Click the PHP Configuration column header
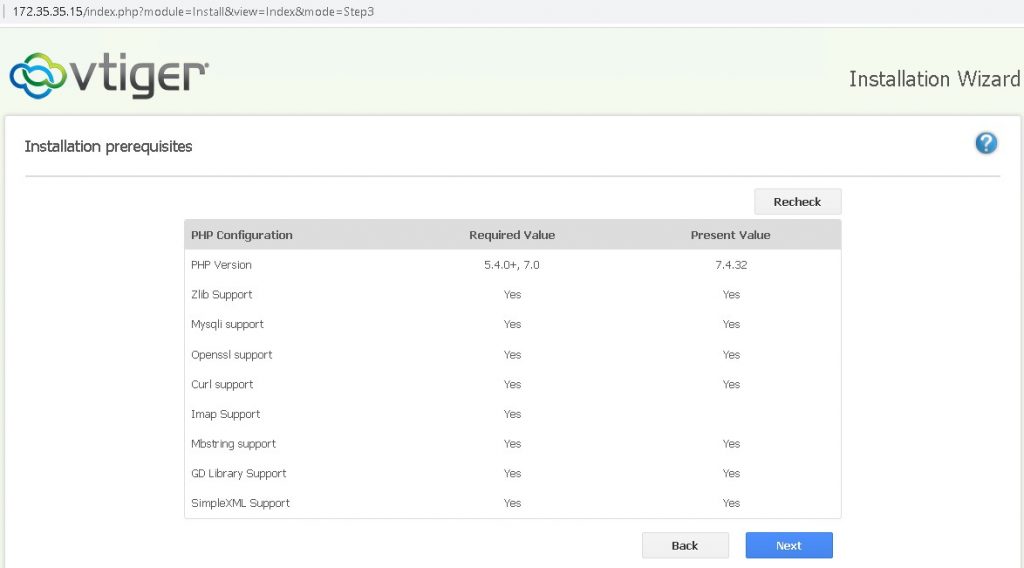 coord(241,235)
